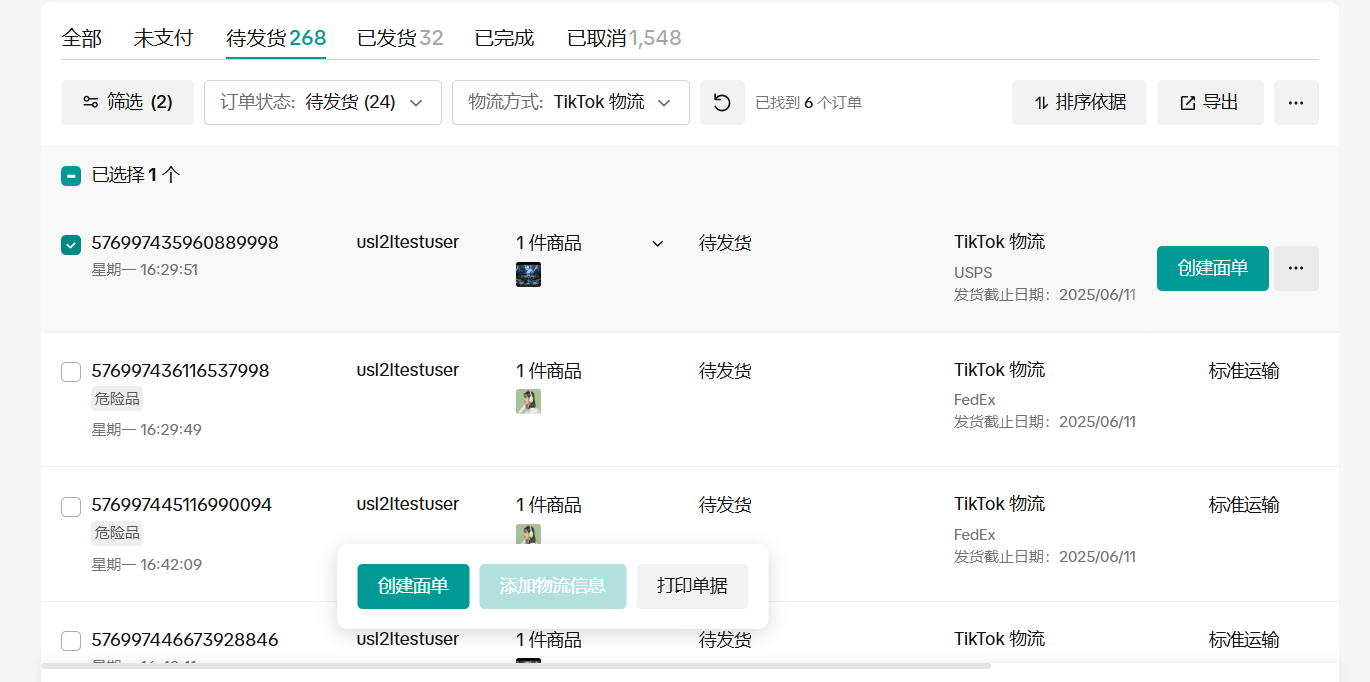Image resolution: width=1370 pixels, height=682 pixels.
Task: Click the 筛选 (2) filter button
Action: 127,103
